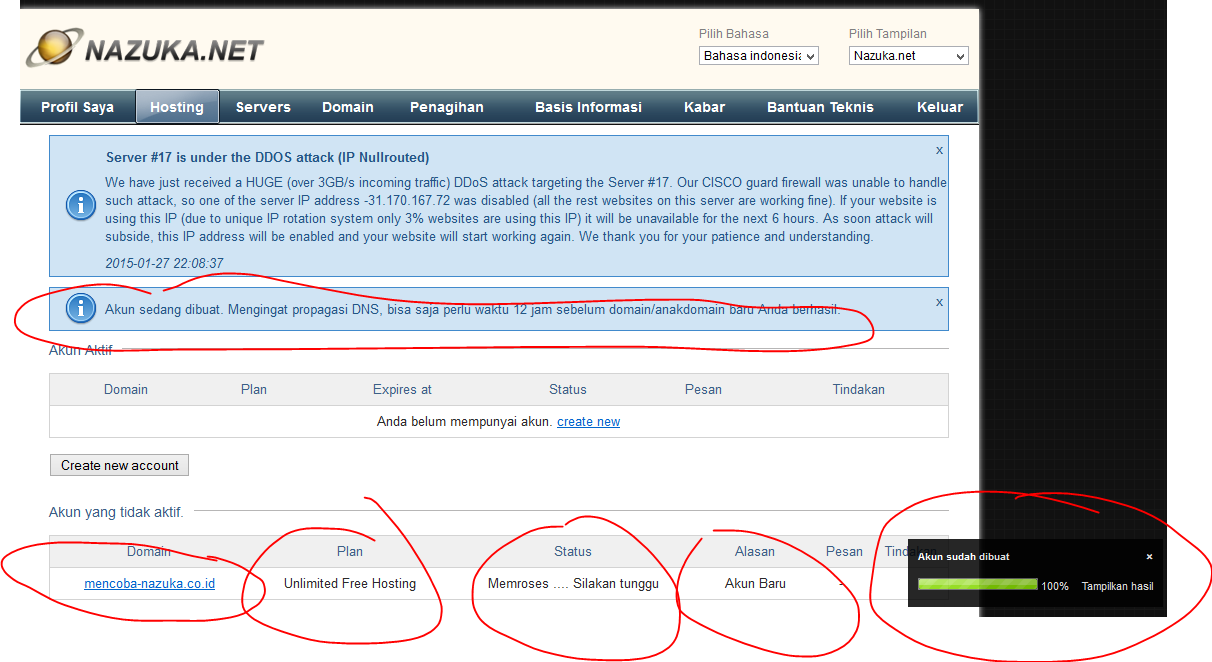
Task: Open Bantuan Teknis menu
Action: (820, 107)
